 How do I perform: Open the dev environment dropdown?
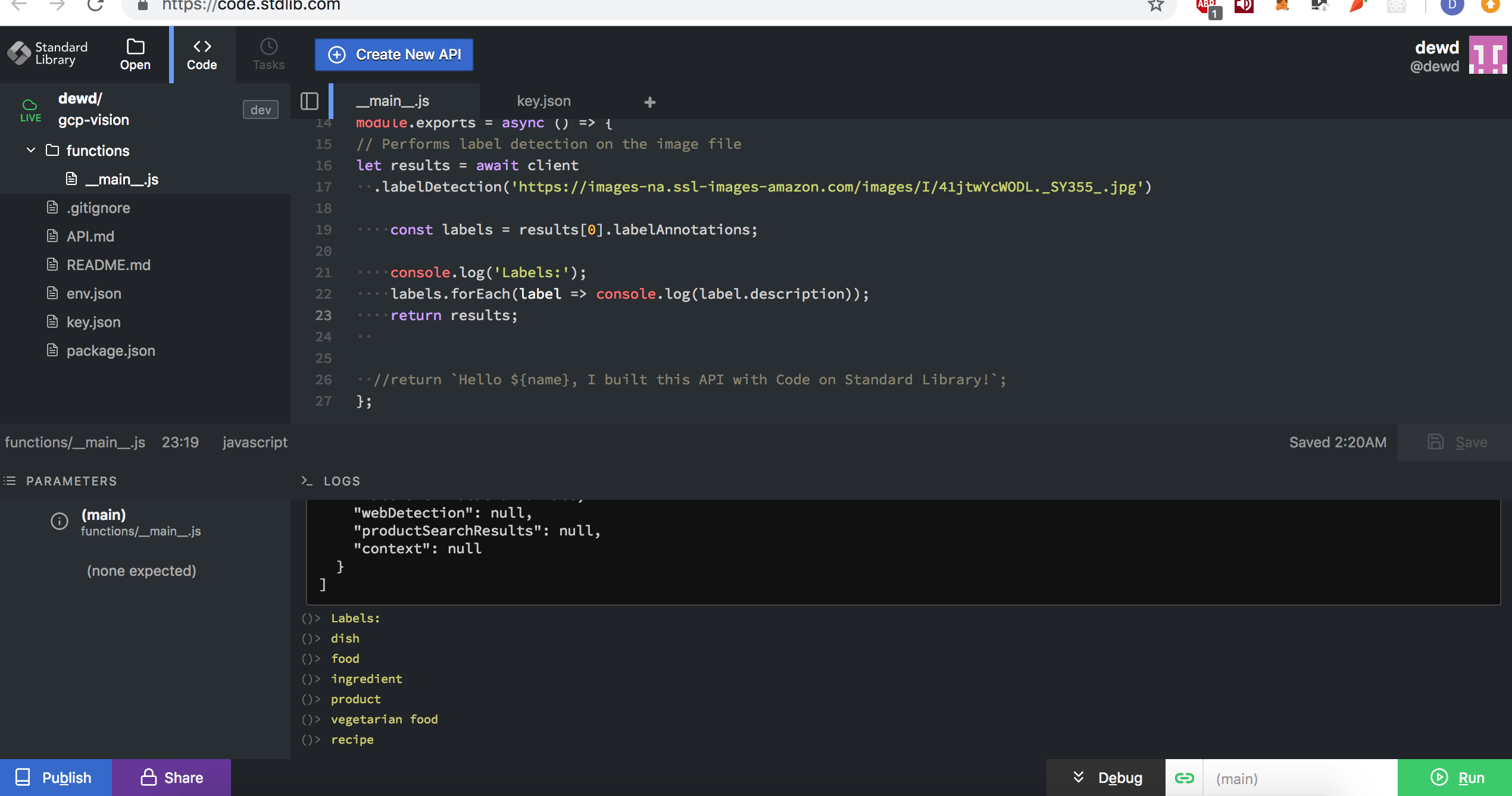(260, 109)
